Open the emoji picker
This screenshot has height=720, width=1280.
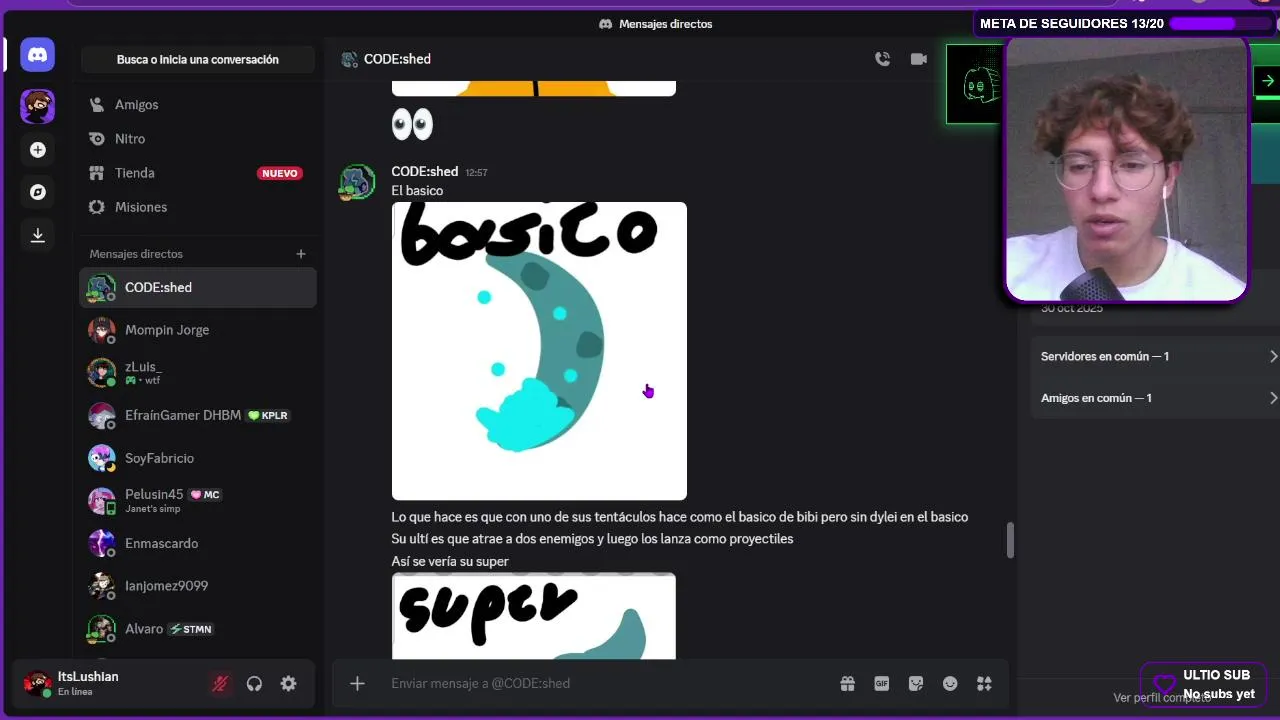[950, 684]
